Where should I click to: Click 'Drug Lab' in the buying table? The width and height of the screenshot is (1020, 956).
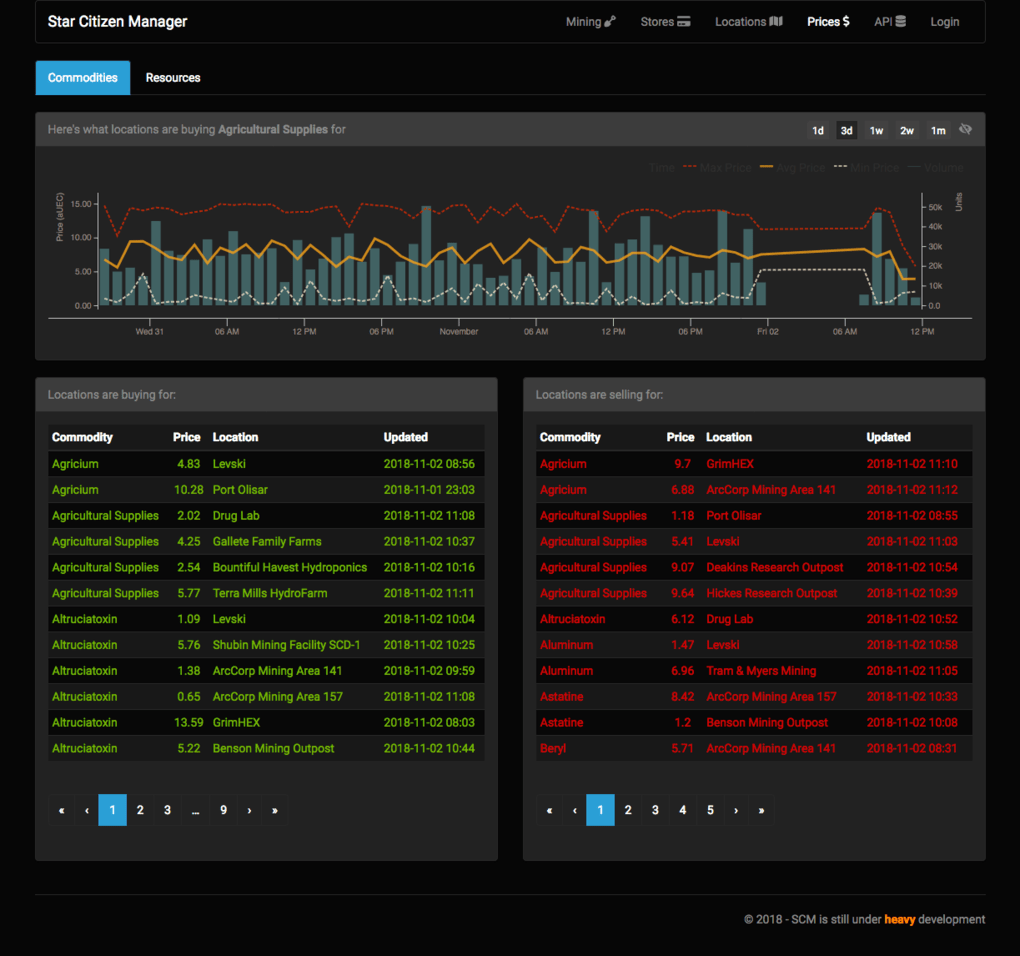(x=235, y=516)
